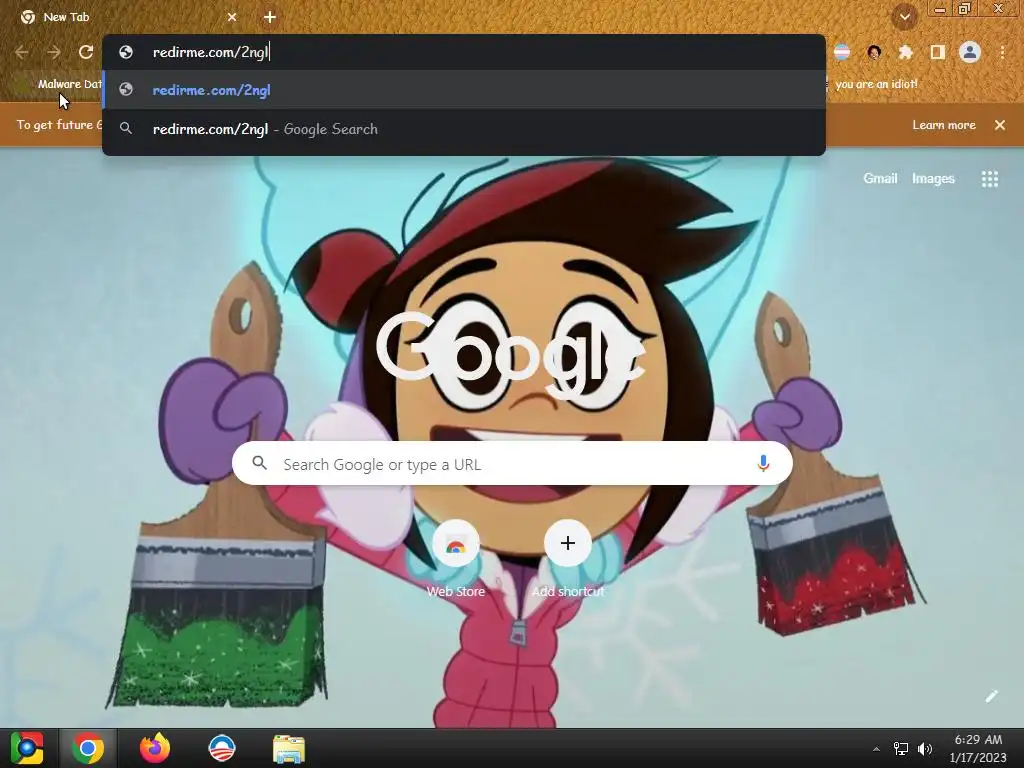This screenshot has height=768, width=1024.
Task: Select the New Tab tab
Action: point(129,17)
